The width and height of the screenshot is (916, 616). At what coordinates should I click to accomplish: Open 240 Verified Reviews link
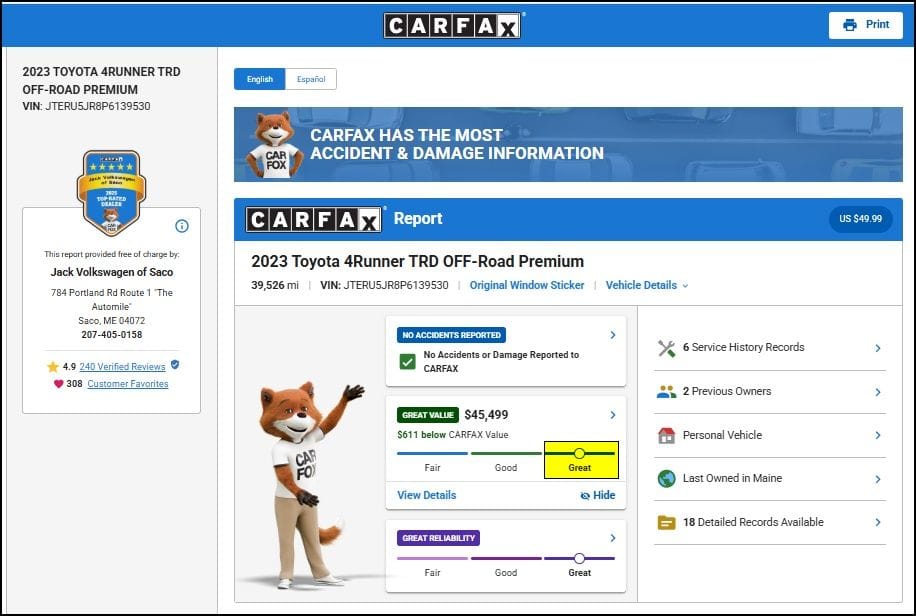point(122,366)
